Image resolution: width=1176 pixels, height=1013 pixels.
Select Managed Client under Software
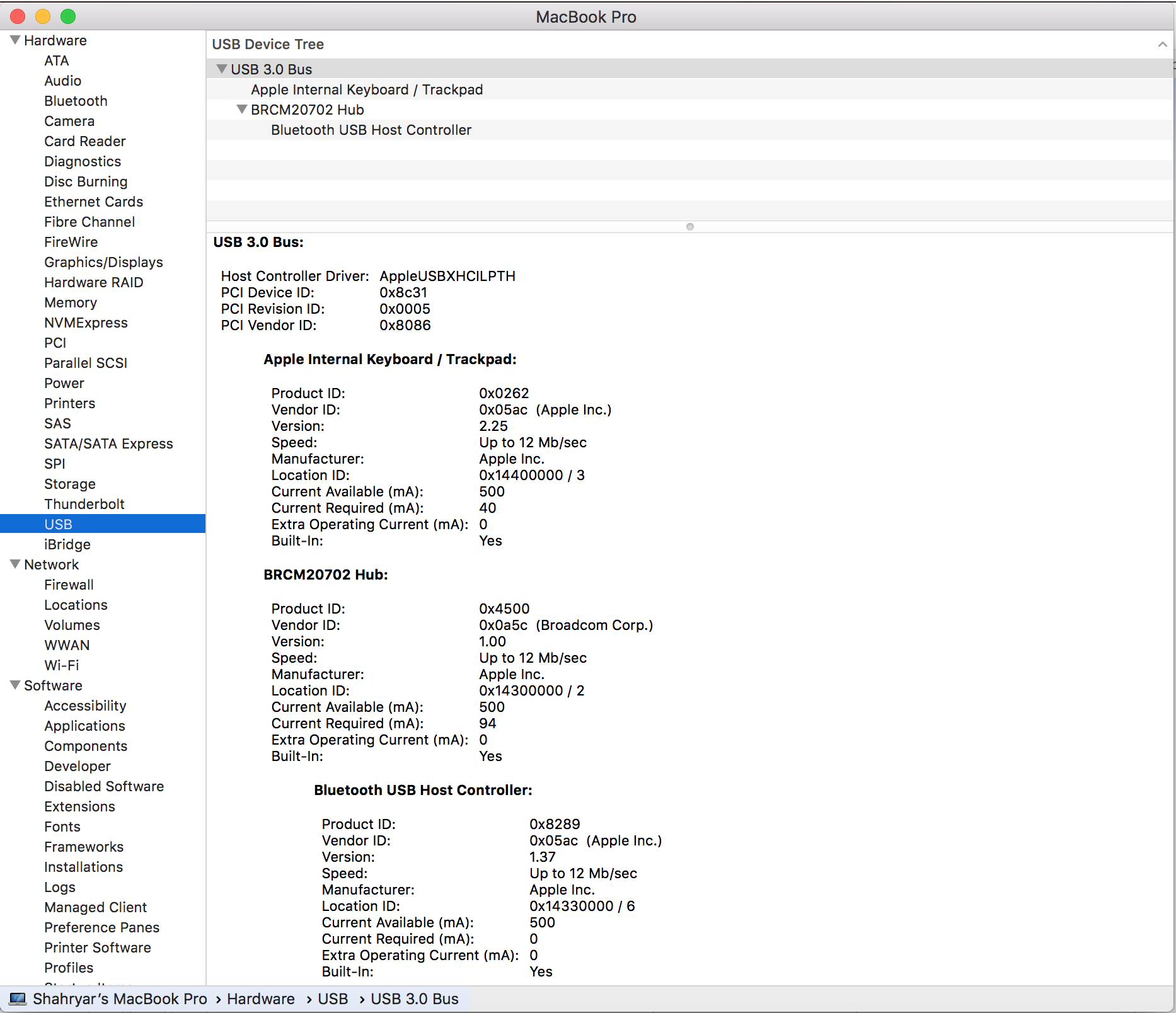[96, 907]
